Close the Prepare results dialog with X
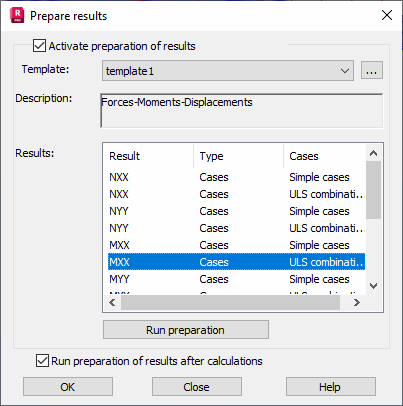 [x=387, y=15]
